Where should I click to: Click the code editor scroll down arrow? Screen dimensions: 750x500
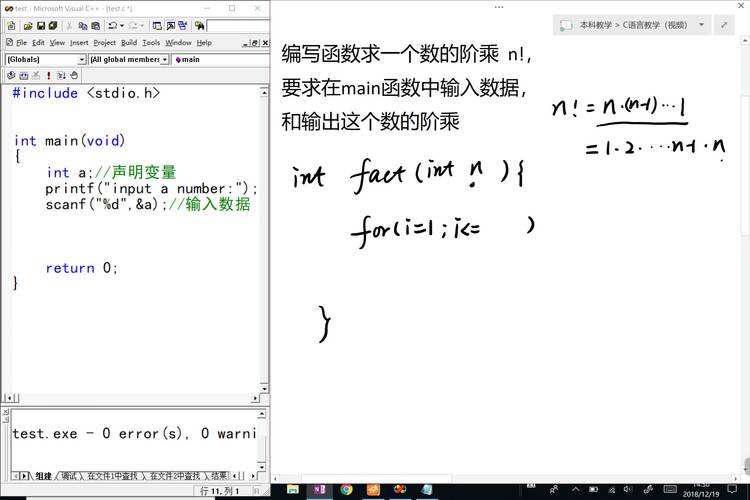(x=264, y=388)
